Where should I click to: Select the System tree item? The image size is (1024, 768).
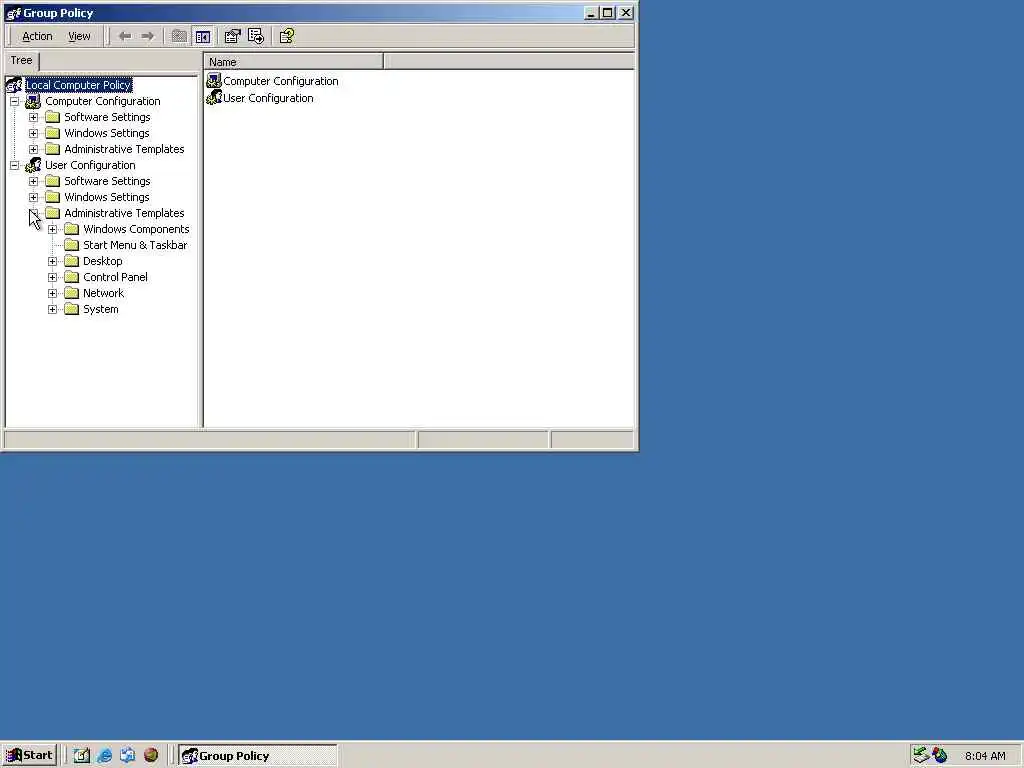(x=101, y=310)
